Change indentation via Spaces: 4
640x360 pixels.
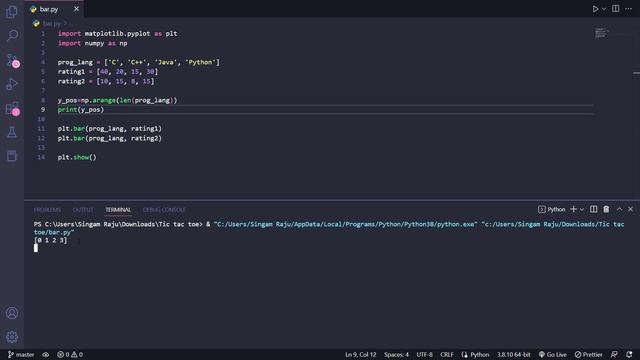click(396, 355)
